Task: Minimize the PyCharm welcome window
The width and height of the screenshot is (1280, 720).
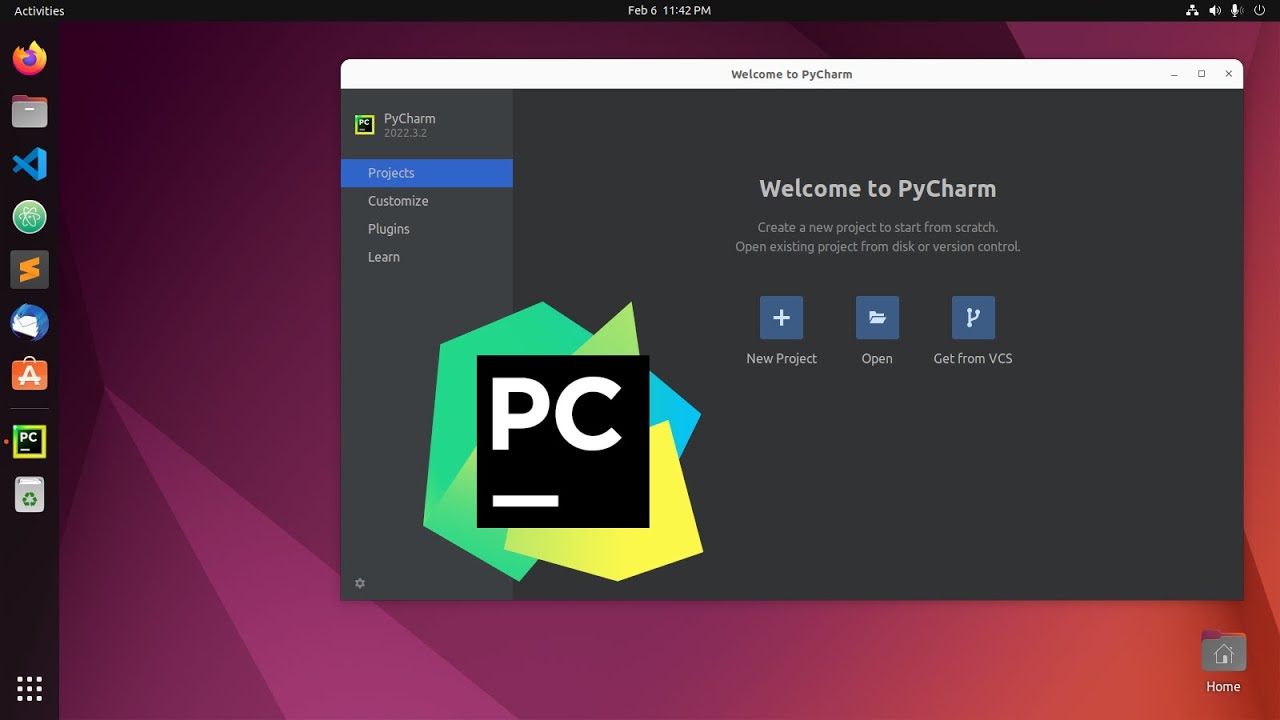Action: (1174, 74)
